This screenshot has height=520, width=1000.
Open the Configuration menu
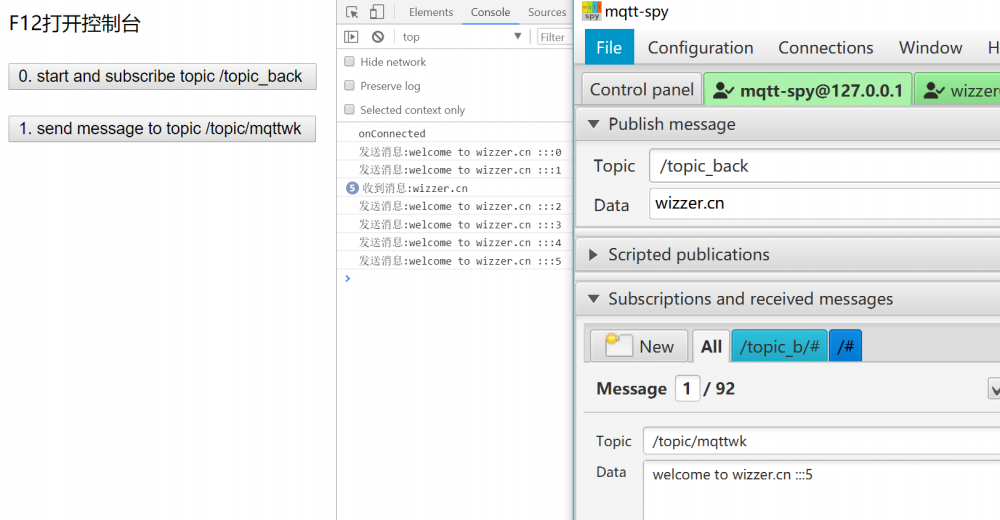coord(700,48)
